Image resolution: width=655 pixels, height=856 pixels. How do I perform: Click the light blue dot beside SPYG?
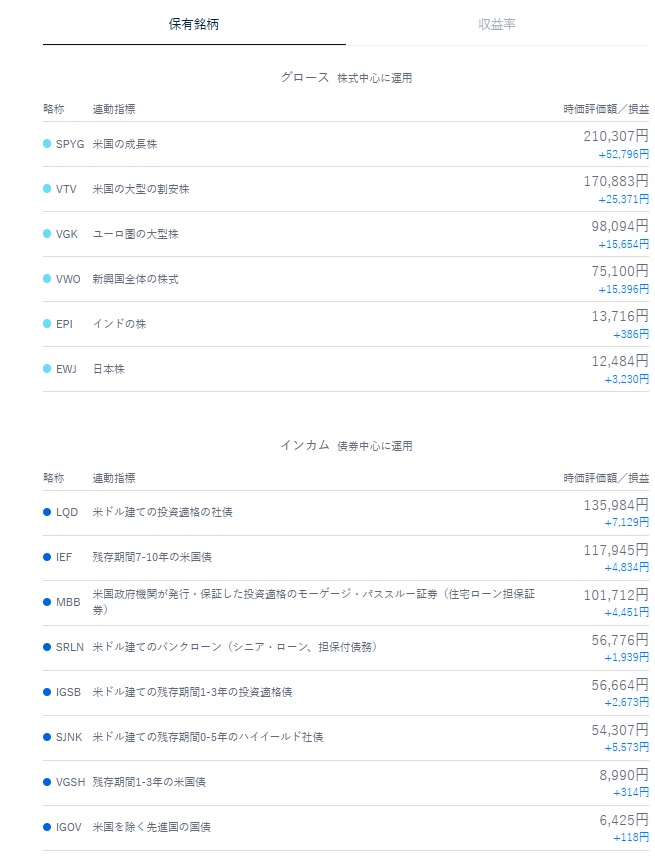click(x=47, y=144)
